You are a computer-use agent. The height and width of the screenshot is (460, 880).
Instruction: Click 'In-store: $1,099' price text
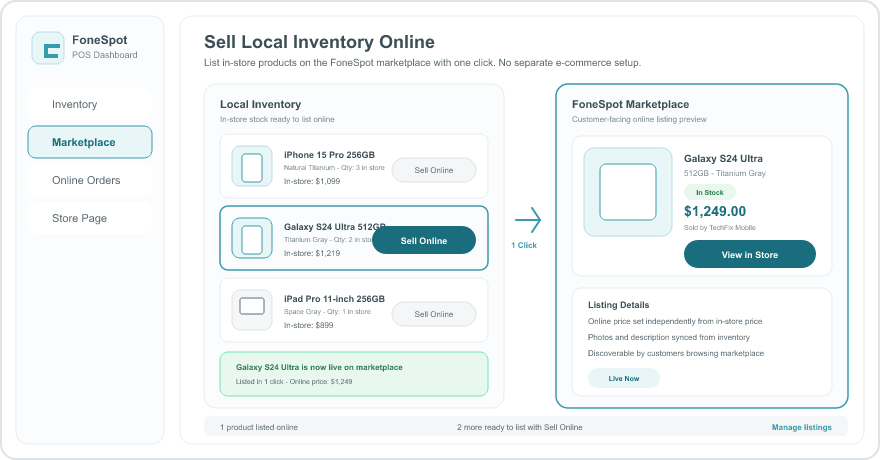click(311, 181)
